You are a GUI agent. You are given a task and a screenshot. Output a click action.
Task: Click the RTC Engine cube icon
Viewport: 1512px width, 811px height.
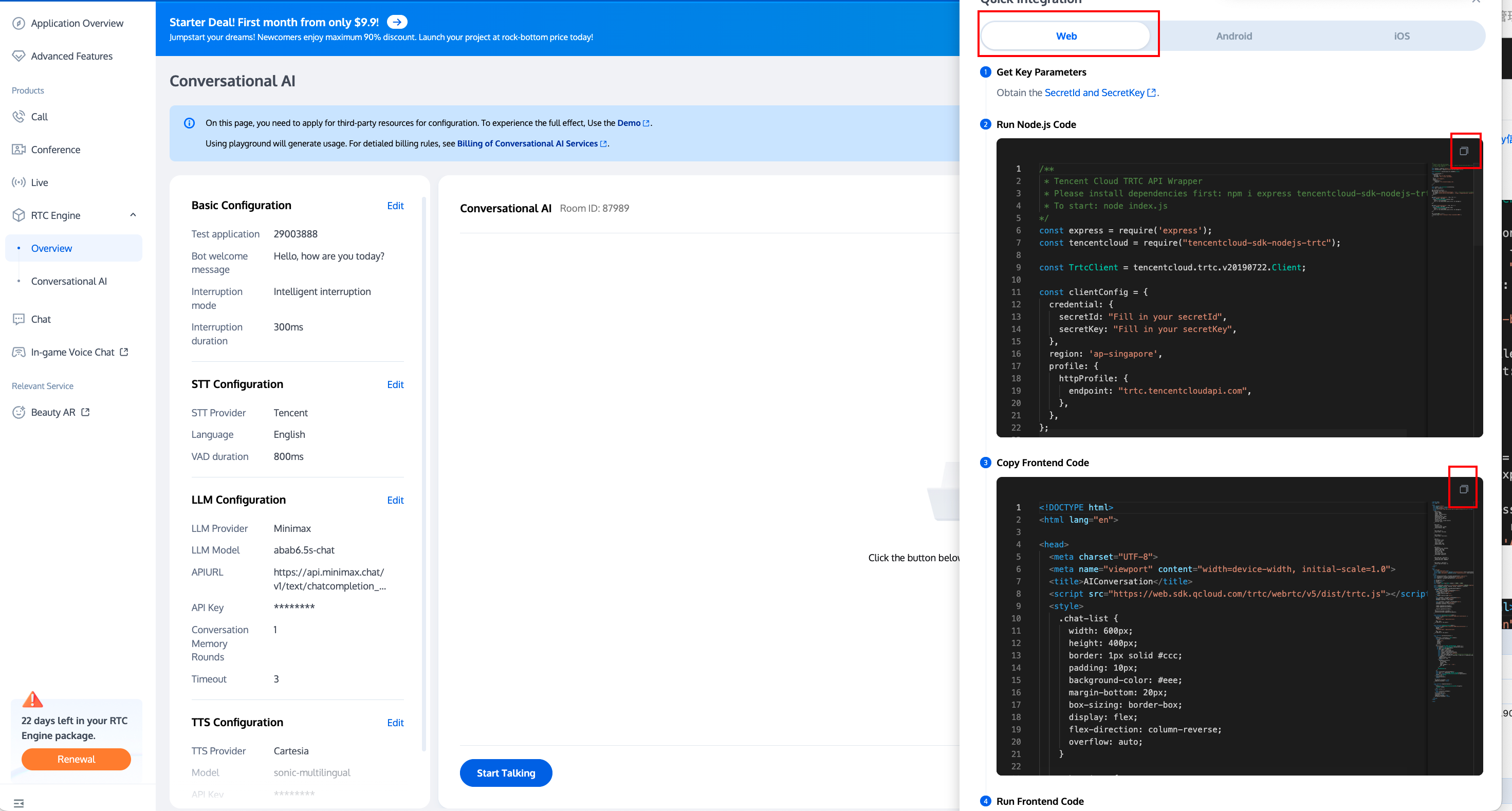click(x=19, y=215)
